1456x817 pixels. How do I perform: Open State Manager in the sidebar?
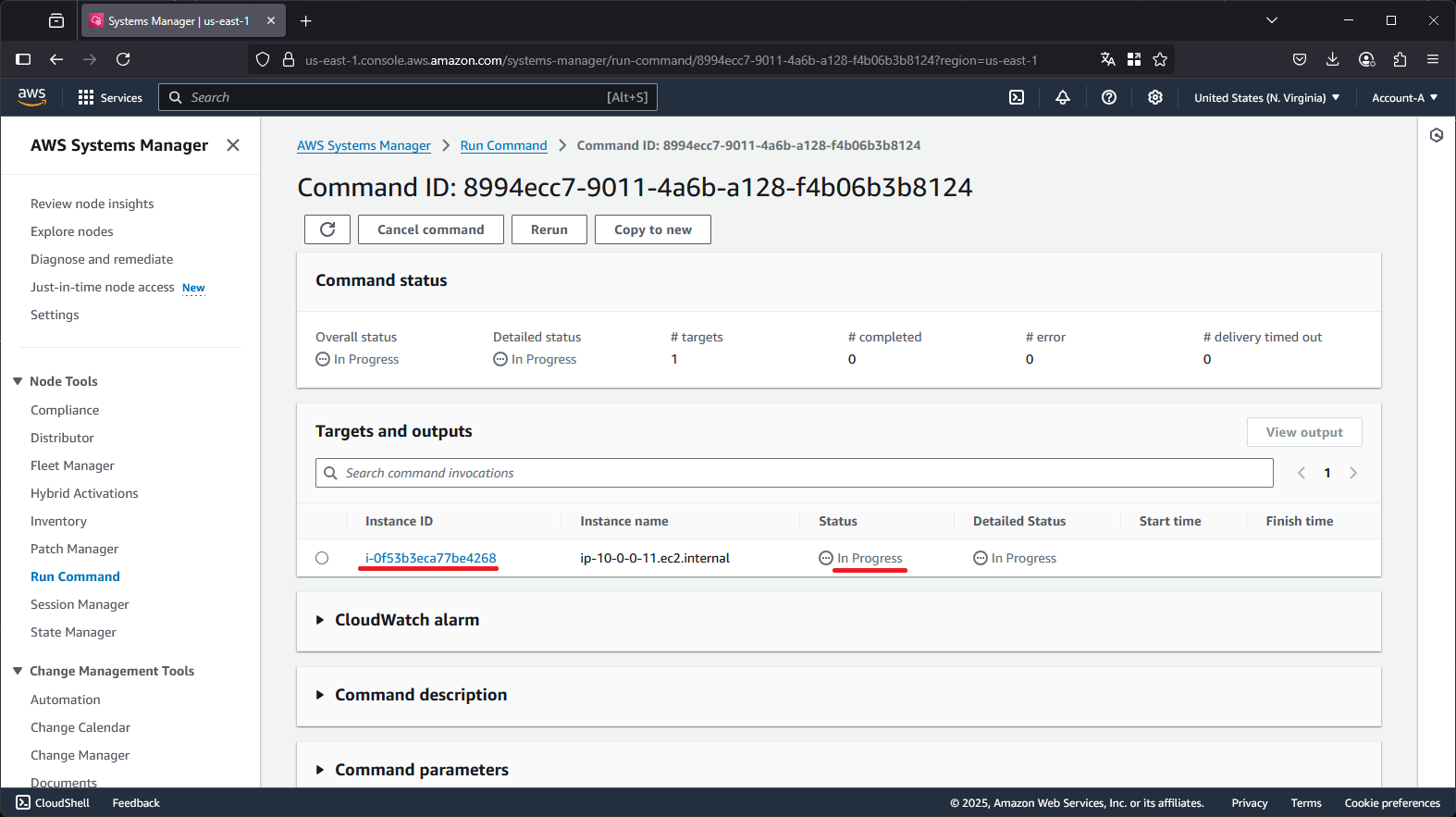pyautogui.click(x=73, y=632)
